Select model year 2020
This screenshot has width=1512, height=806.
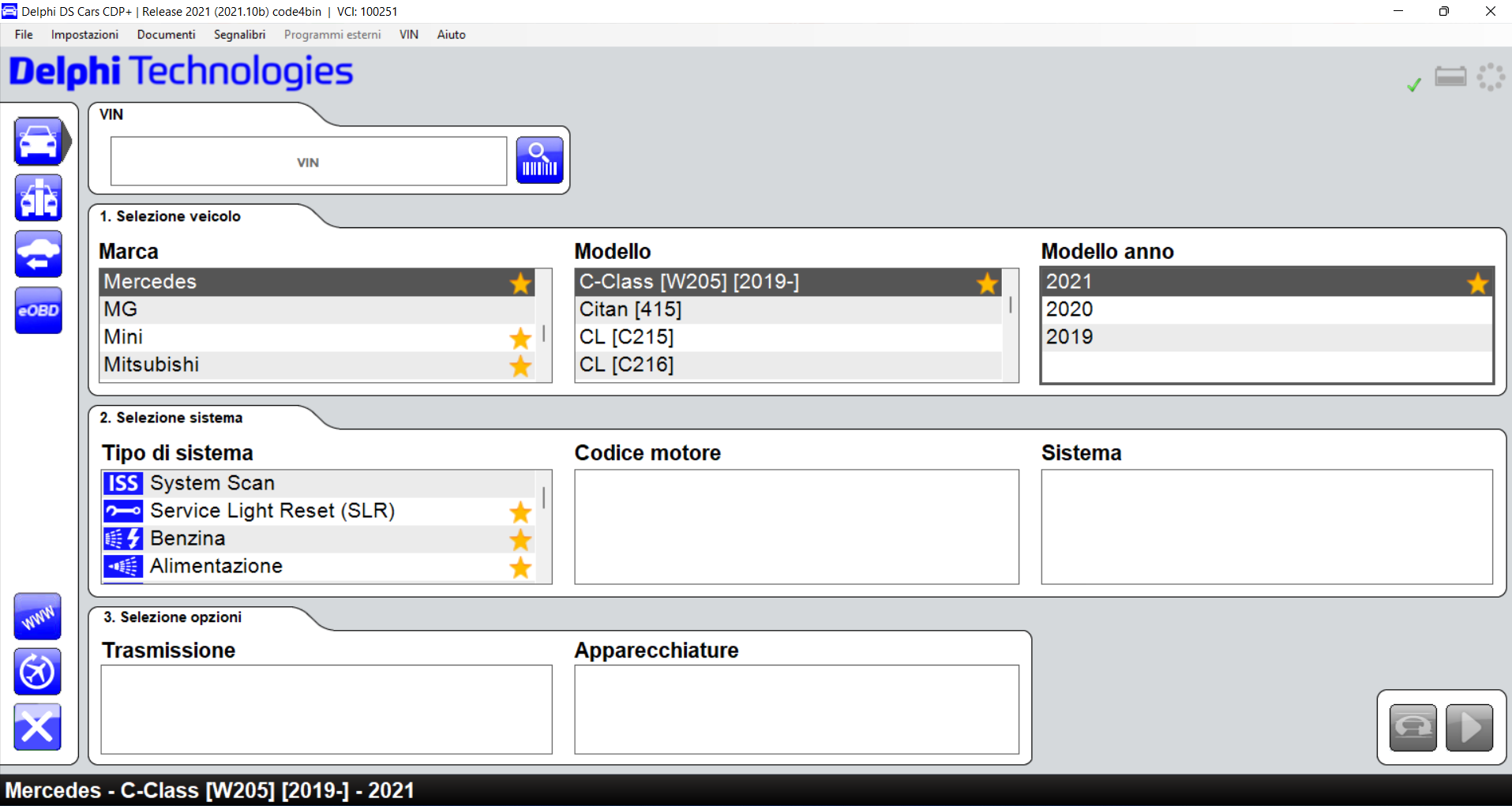tap(1267, 309)
